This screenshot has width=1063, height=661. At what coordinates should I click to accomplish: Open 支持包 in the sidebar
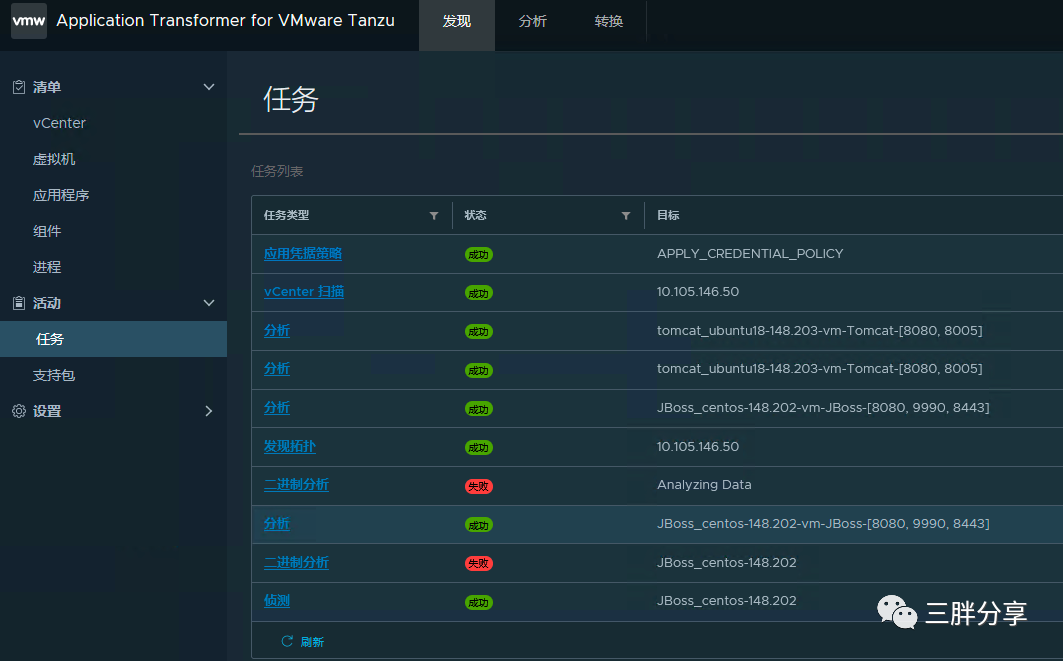(x=54, y=375)
